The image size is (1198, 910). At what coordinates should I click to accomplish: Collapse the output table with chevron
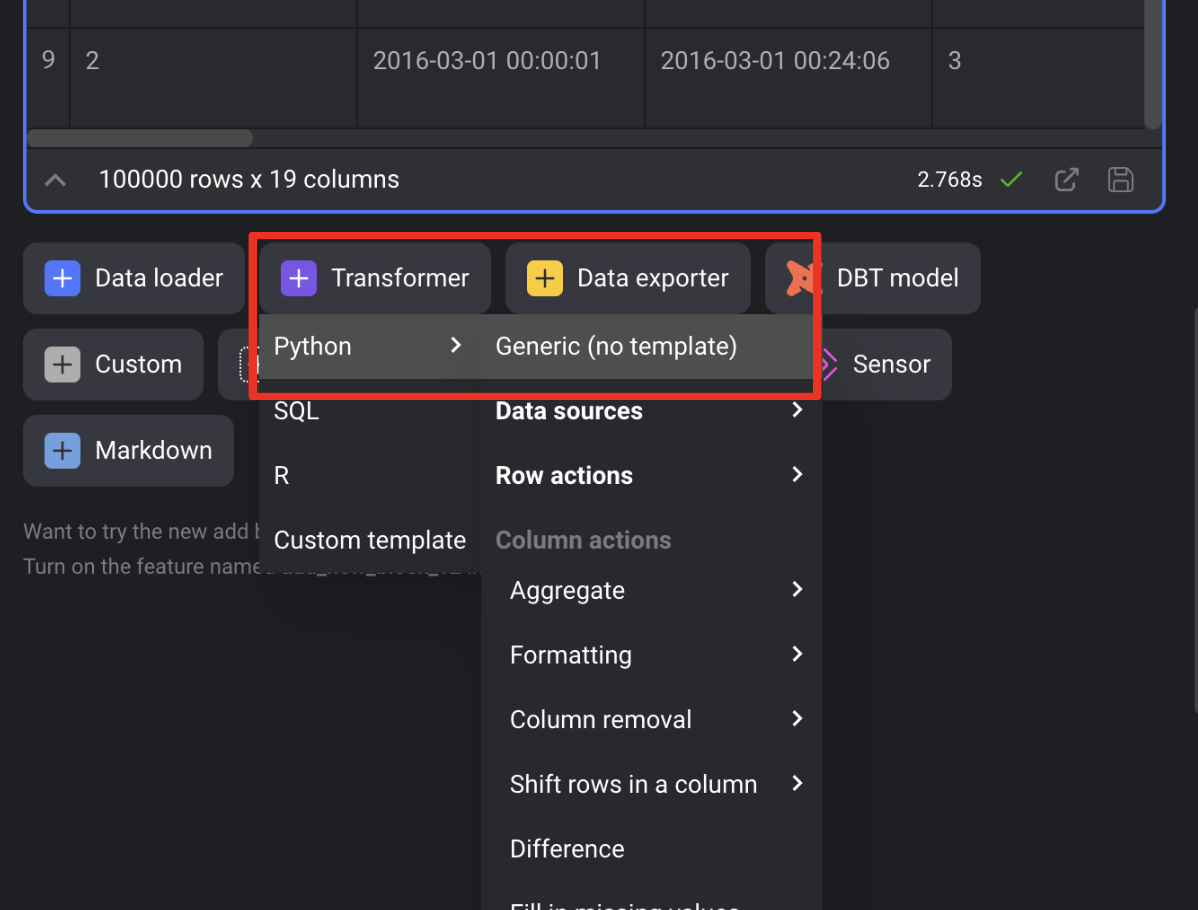pyautogui.click(x=56, y=180)
